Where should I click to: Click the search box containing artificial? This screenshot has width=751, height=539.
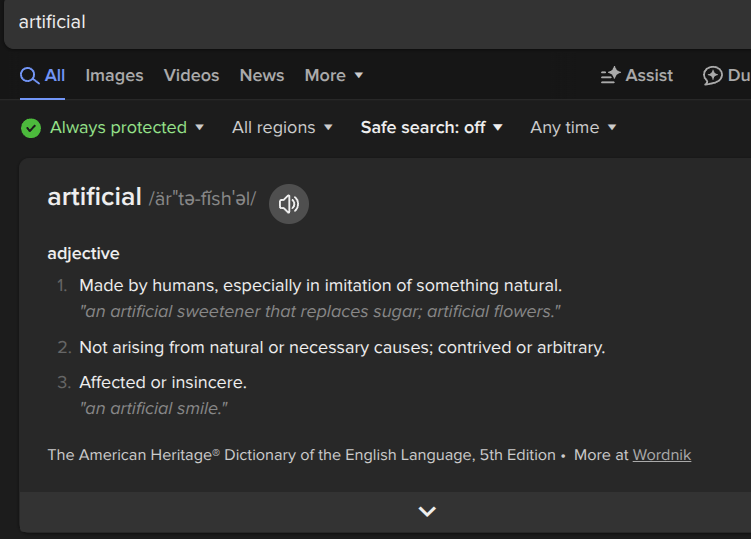click(x=377, y=23)
